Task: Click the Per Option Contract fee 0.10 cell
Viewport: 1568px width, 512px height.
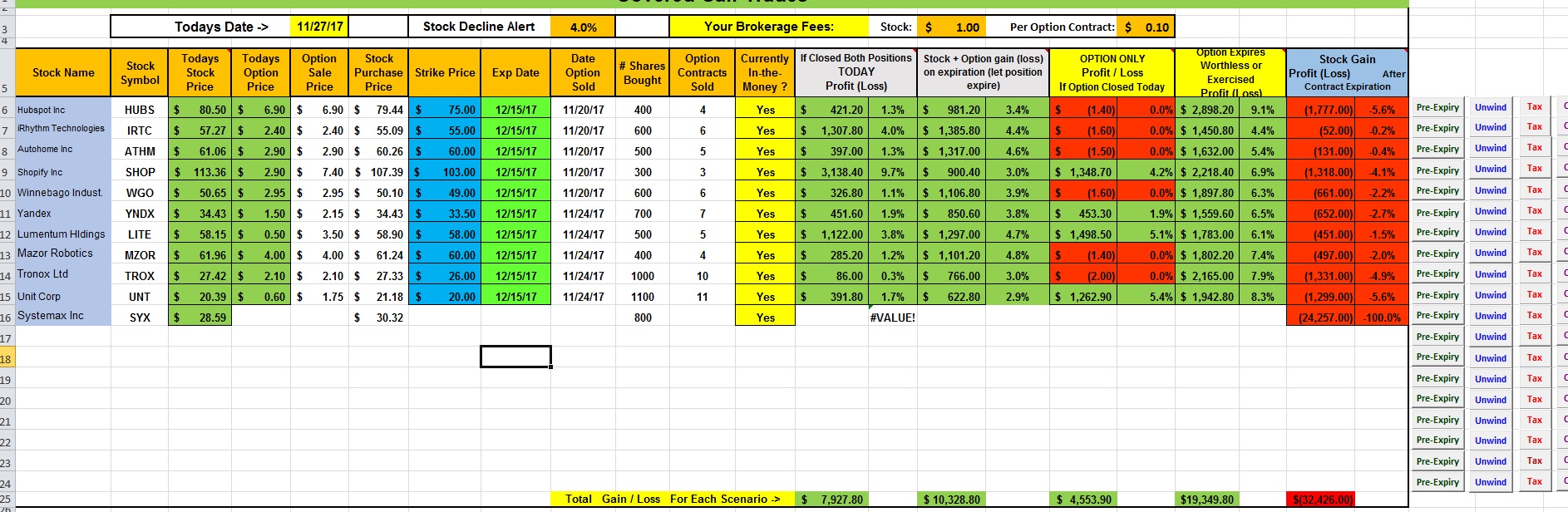Action: (1145, 27)
